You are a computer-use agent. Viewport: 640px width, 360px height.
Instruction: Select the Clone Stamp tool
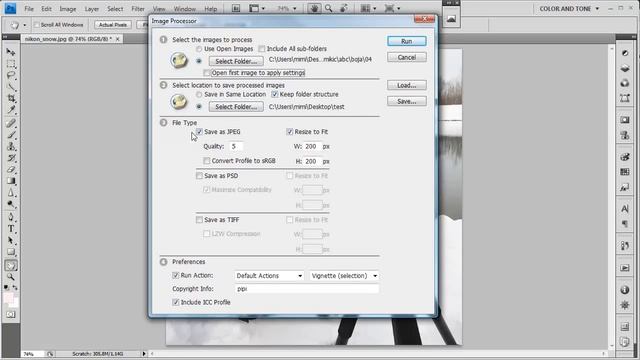(11, 146)
